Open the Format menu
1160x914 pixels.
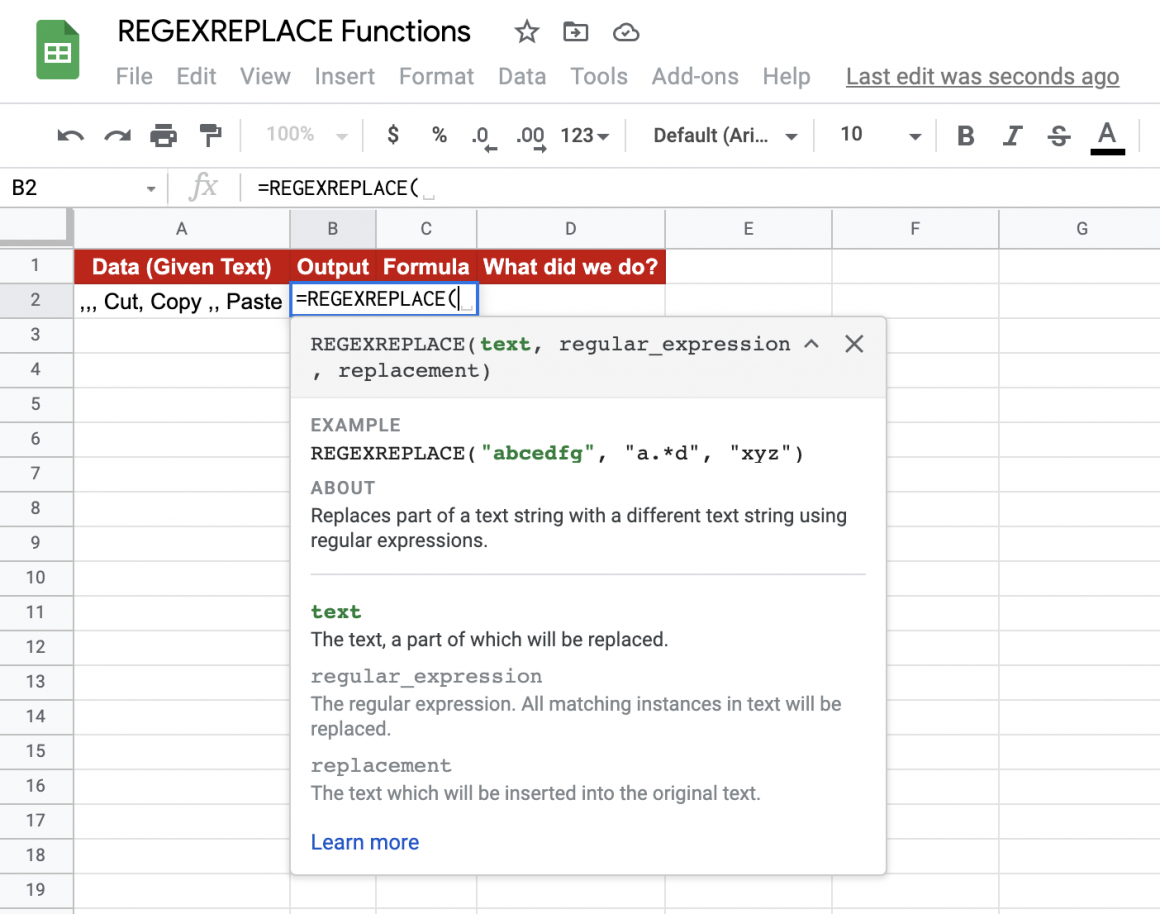point(436,76)
